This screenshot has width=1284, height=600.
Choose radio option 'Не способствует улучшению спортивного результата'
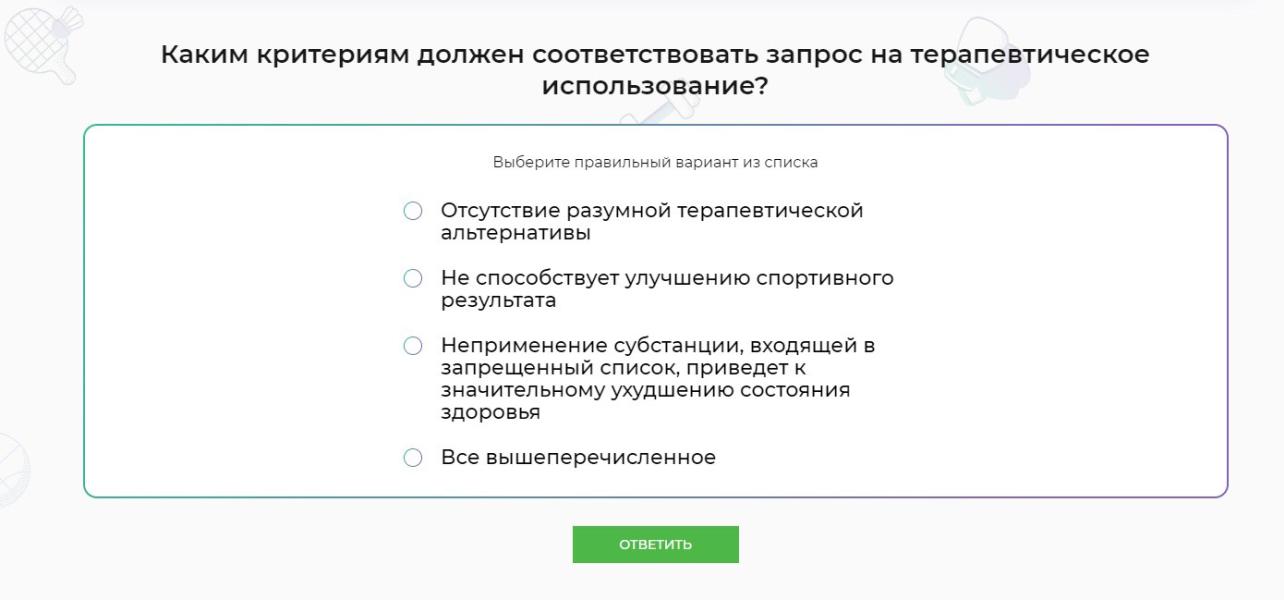point(413,279)
